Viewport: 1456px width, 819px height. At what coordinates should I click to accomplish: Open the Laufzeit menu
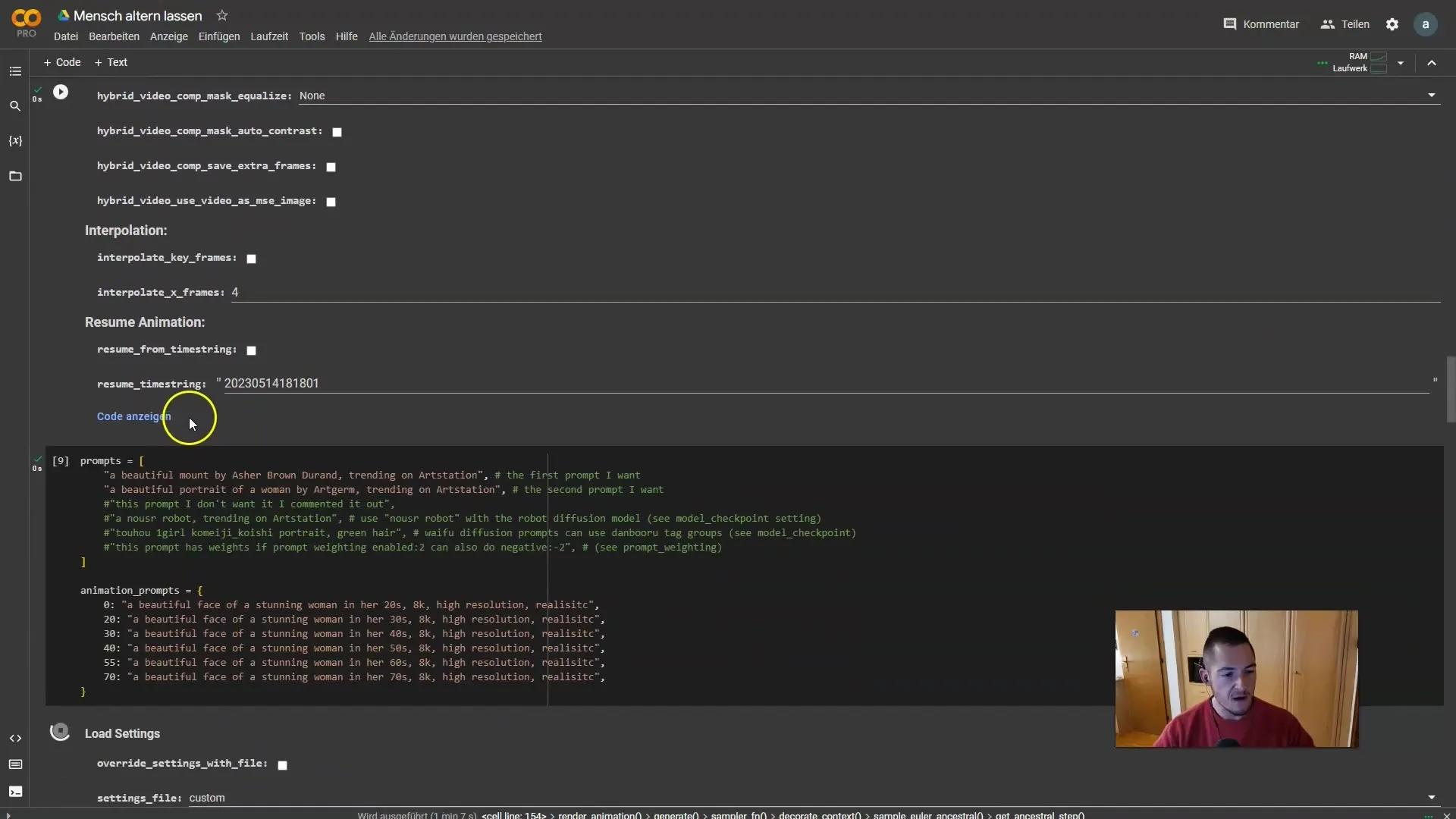269,36
